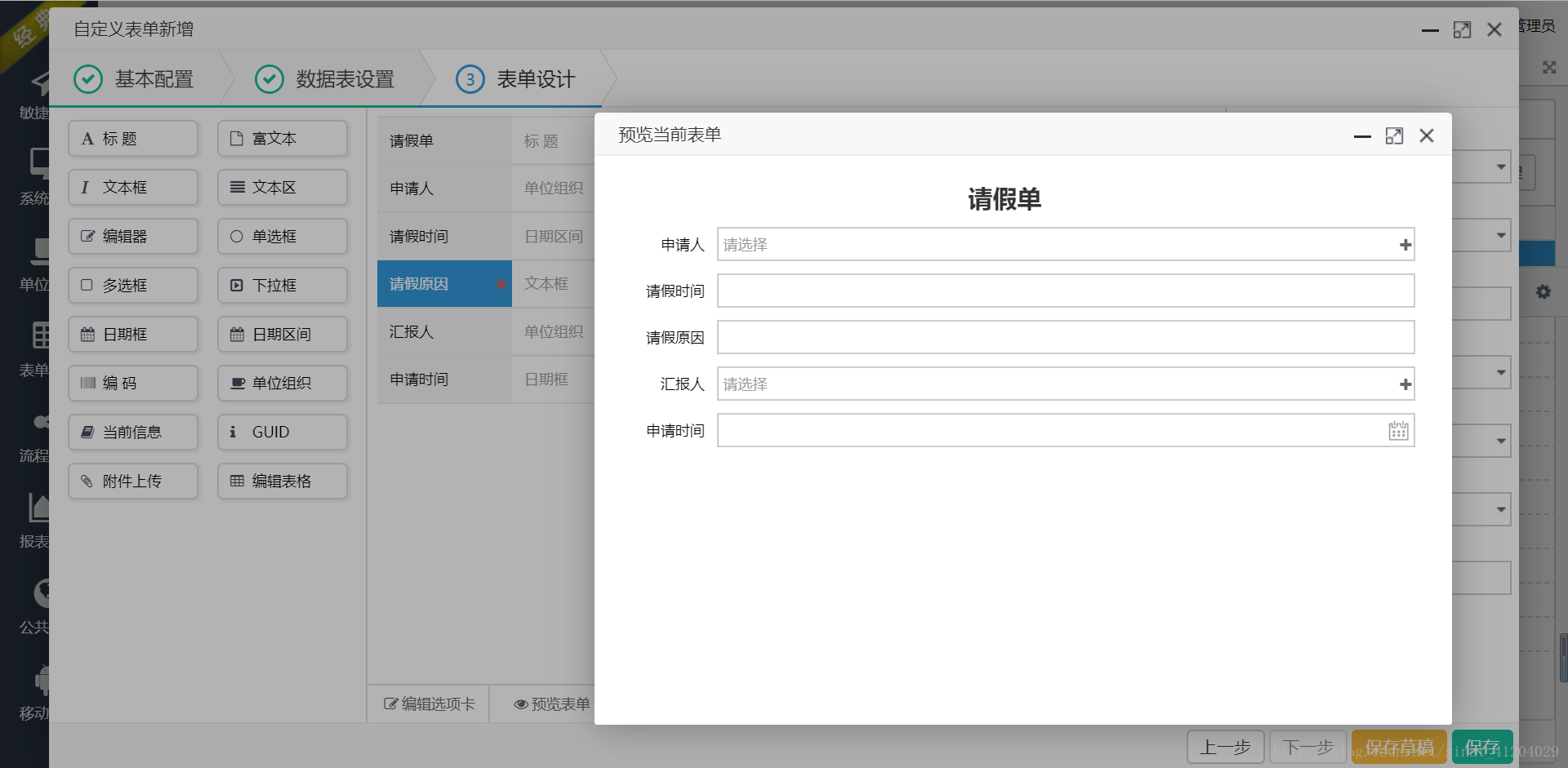Click the 请假原因 input field in preview
The image size is (1568, 768).
(x=1066, y=337)
